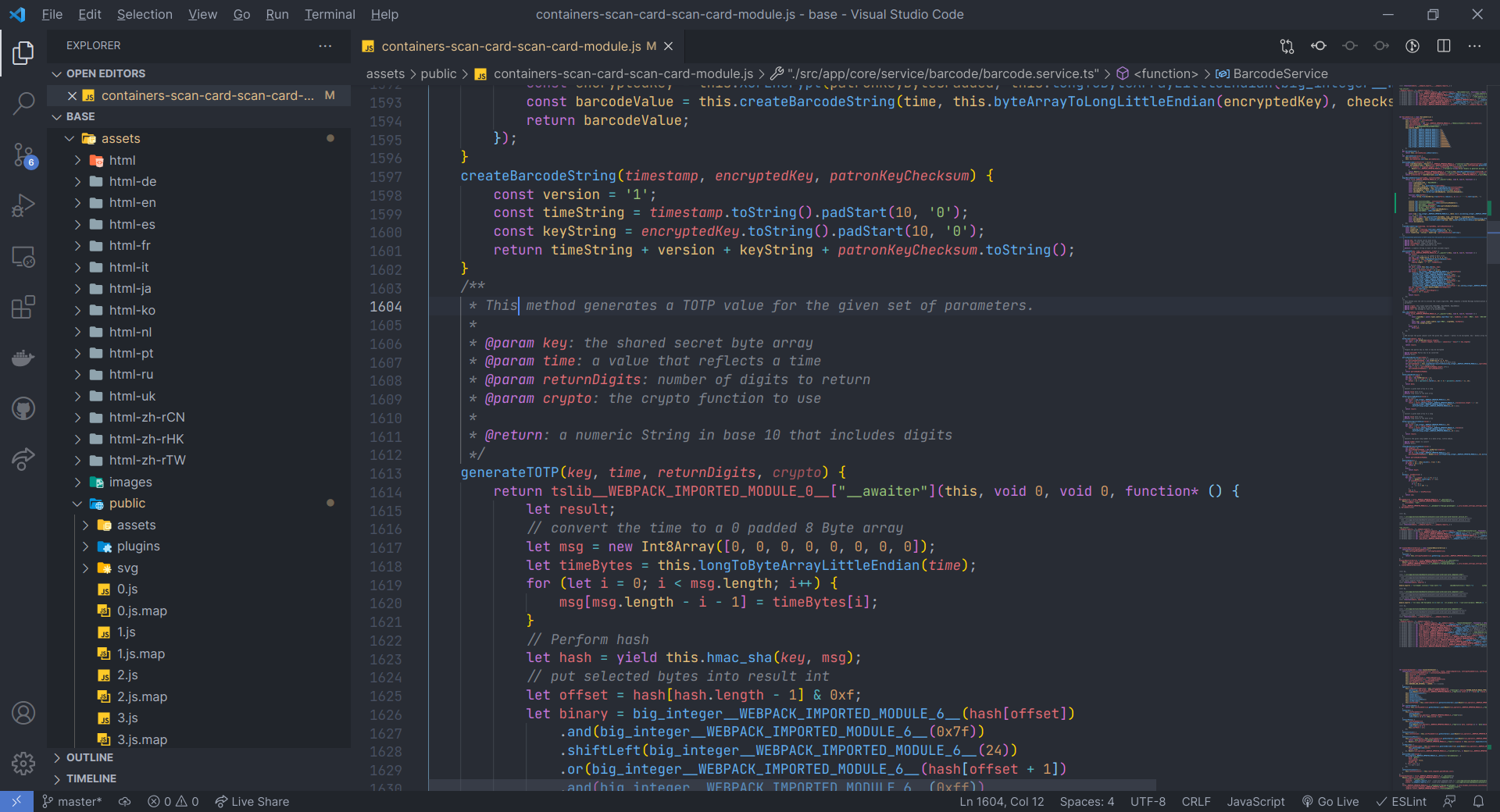Open the Search view in activity bar
Viewport: 1500px width, 812px height.
[x=23, y=103]
